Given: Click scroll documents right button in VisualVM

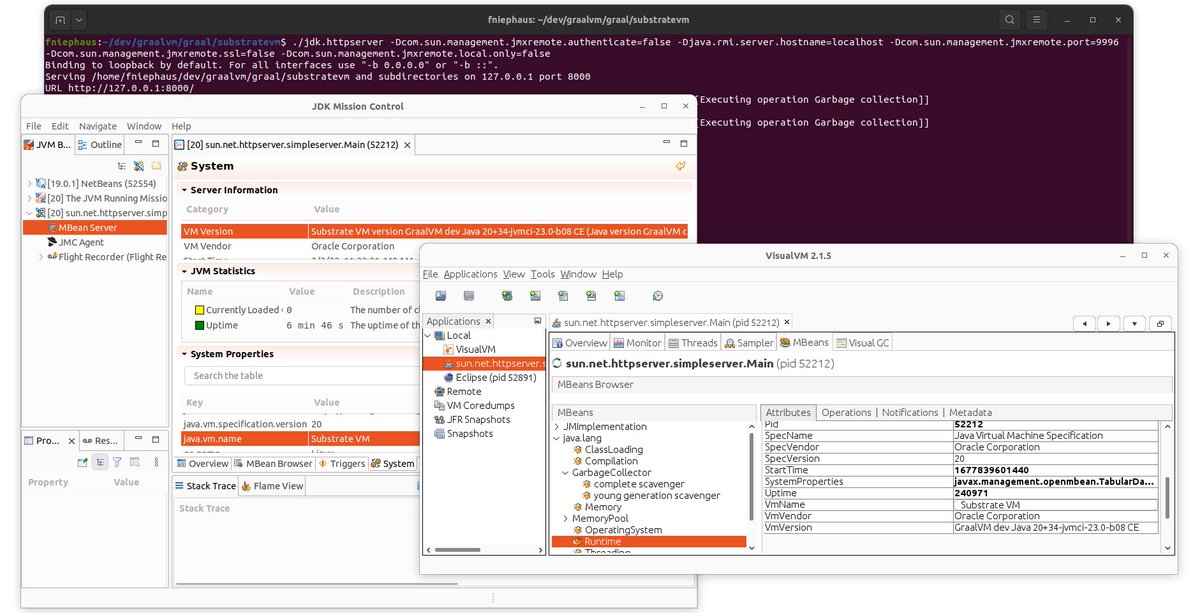Looking at the screenshot, I should coord(1108,323).
